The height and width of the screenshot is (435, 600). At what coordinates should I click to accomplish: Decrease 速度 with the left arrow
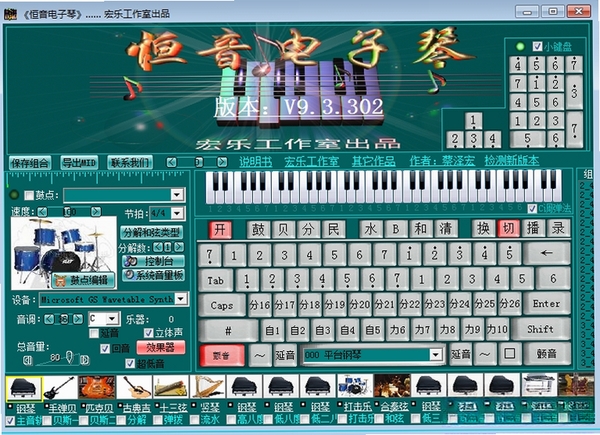[42, 211]
